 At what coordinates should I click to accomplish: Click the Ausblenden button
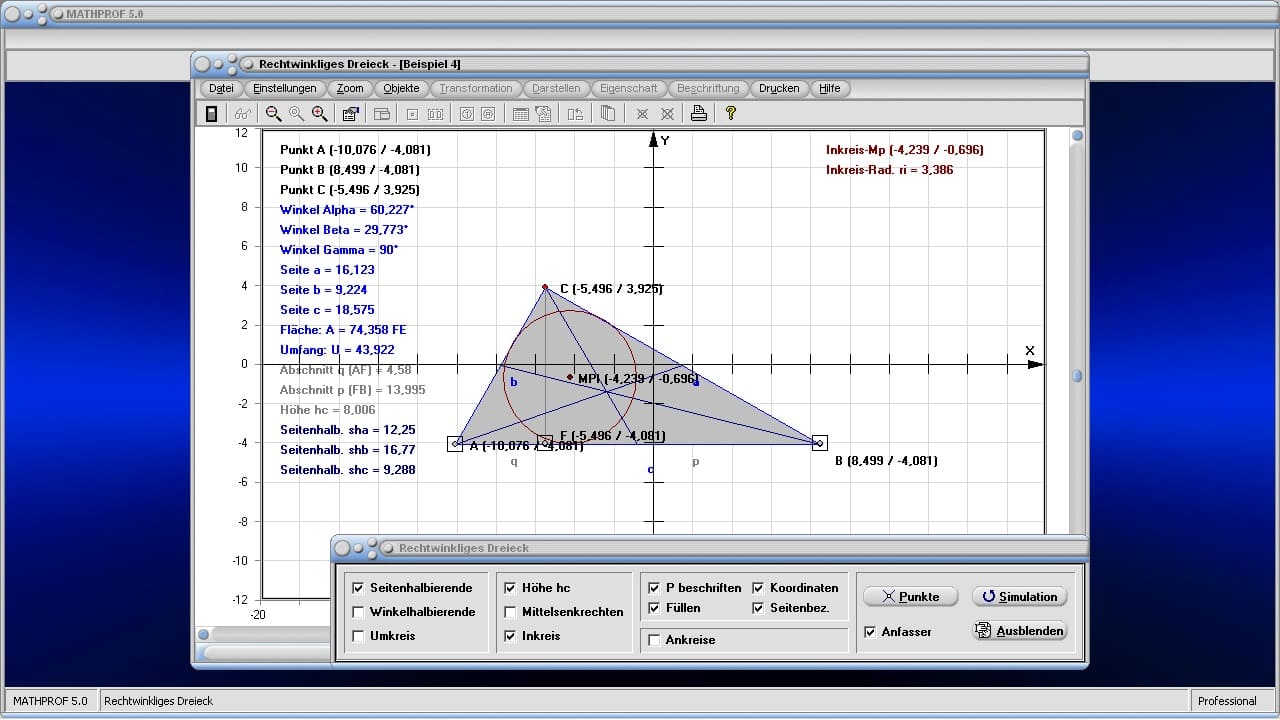pos(1019,631)
